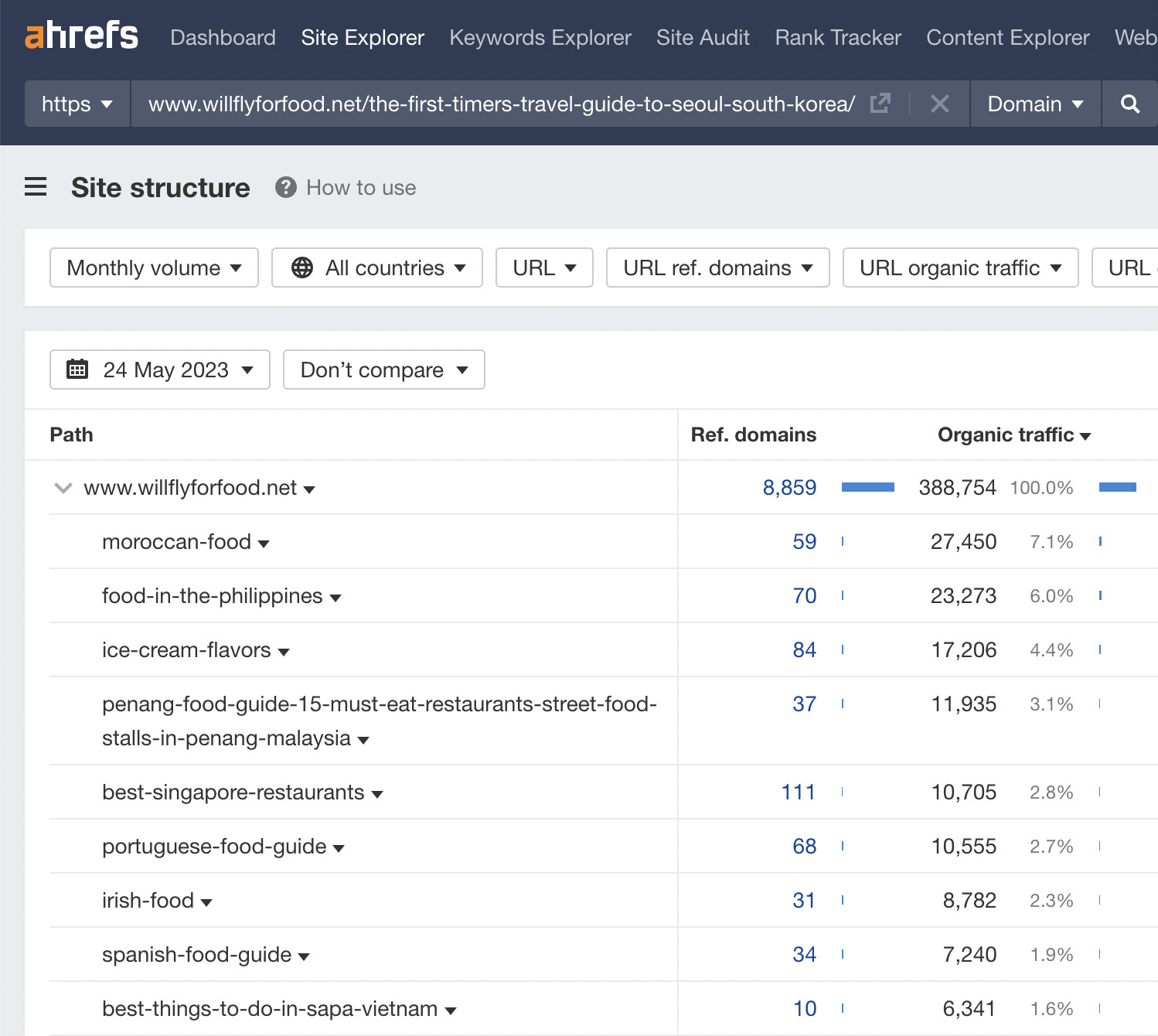Screen dimensions: 1158x1036
Task: Open the Domain mode dropdown
Action: (1035, 104)
